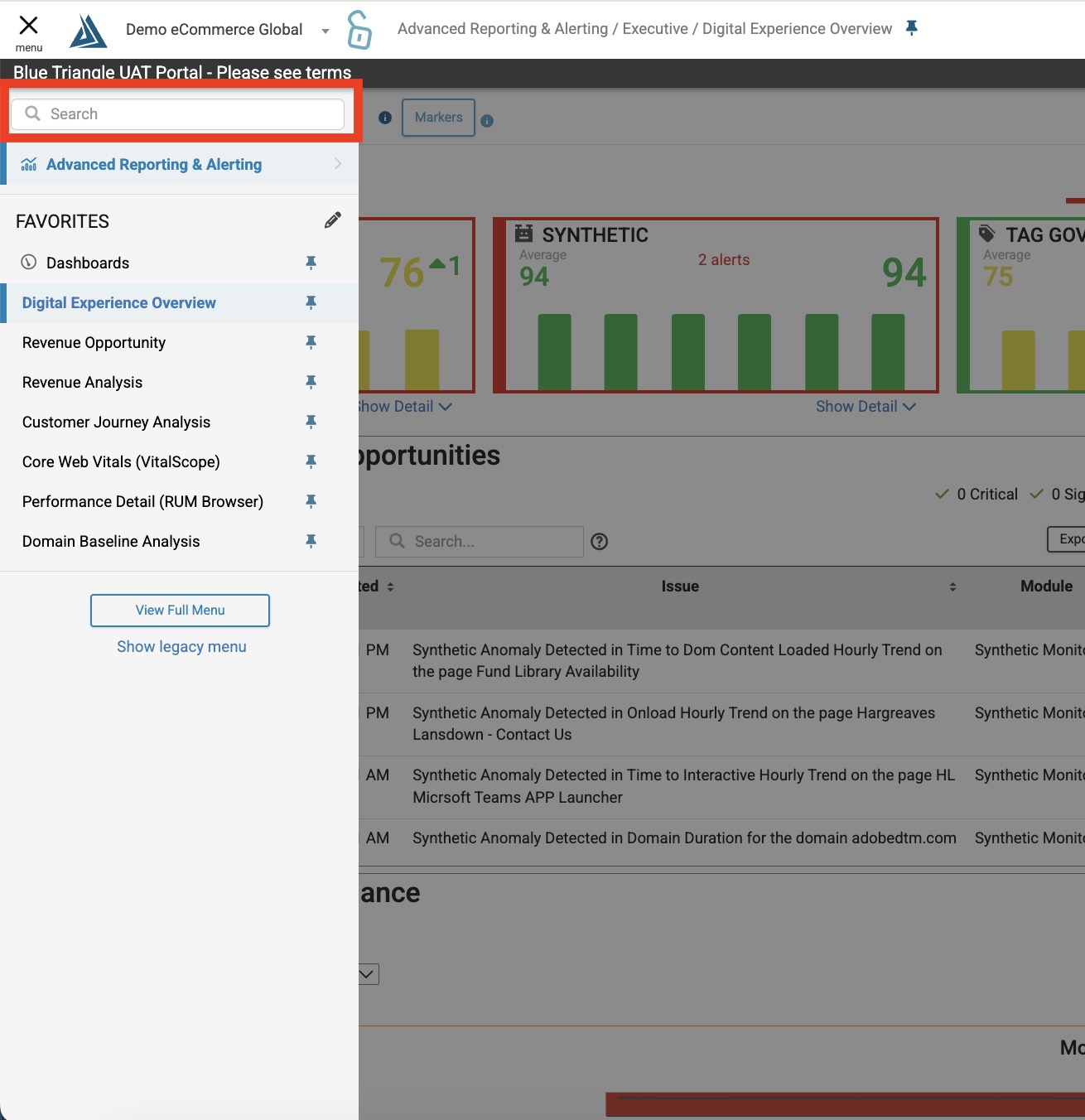This screenshot has height=1120, width=1085.
Task: Open Fund Library Availability anomaly issue
Action: tap(678, 661)
